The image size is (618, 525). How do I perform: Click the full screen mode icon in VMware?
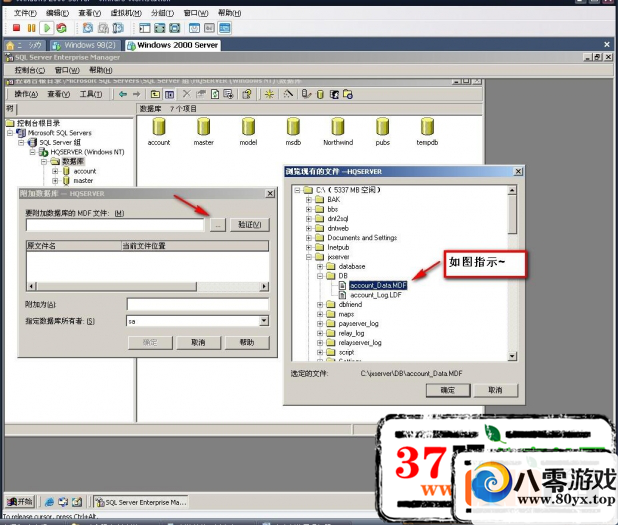[x=160, y=28]
